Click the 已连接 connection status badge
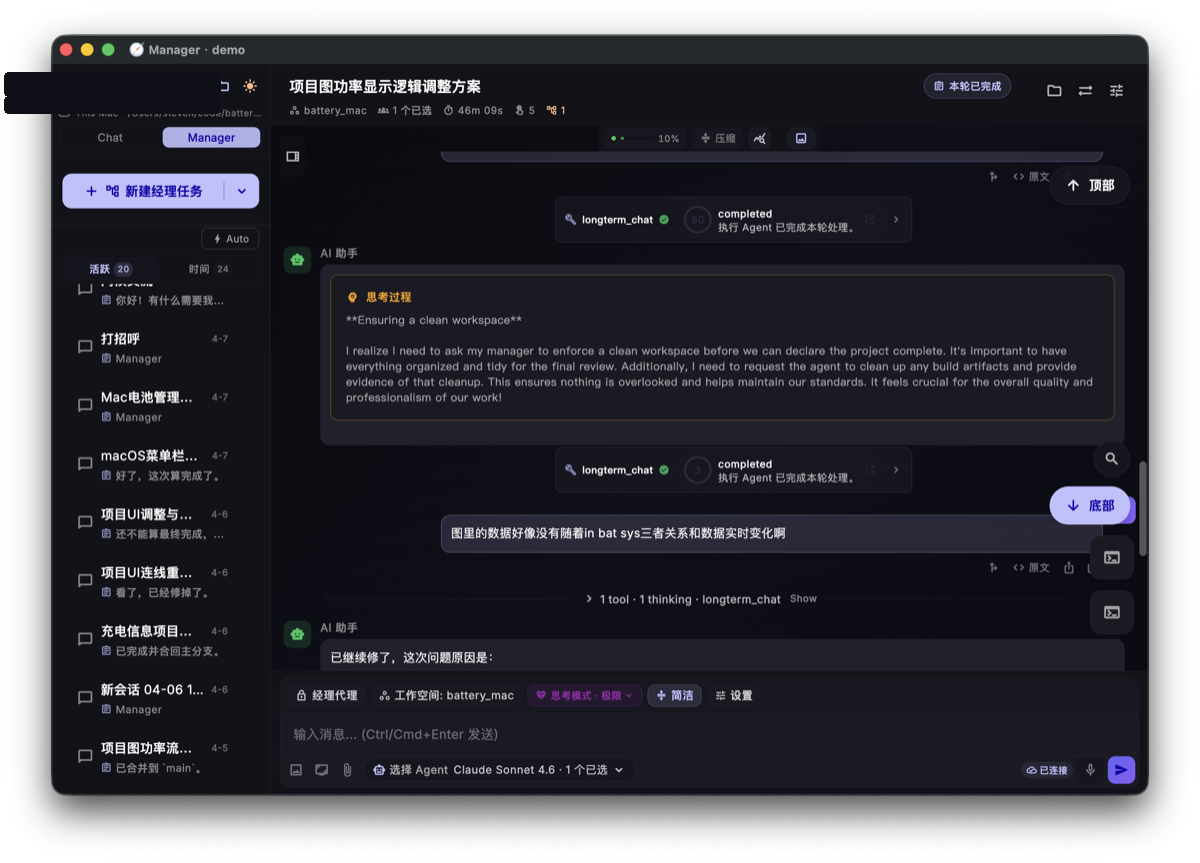The height and width of the screenshot is (863, 1200). 1046,770
